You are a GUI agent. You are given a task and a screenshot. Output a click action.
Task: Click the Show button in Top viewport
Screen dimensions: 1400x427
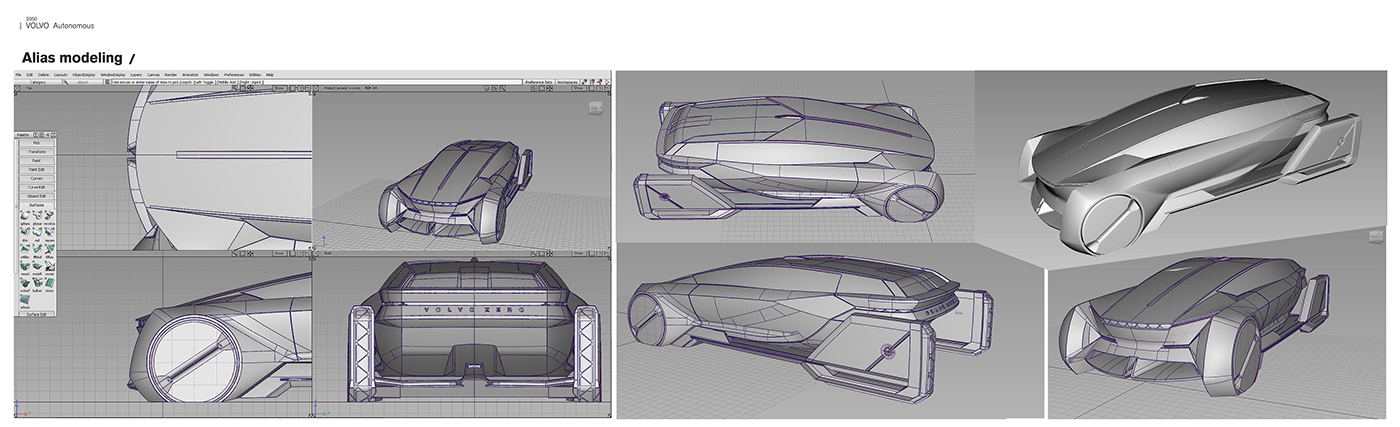click(x=279, y=88)
